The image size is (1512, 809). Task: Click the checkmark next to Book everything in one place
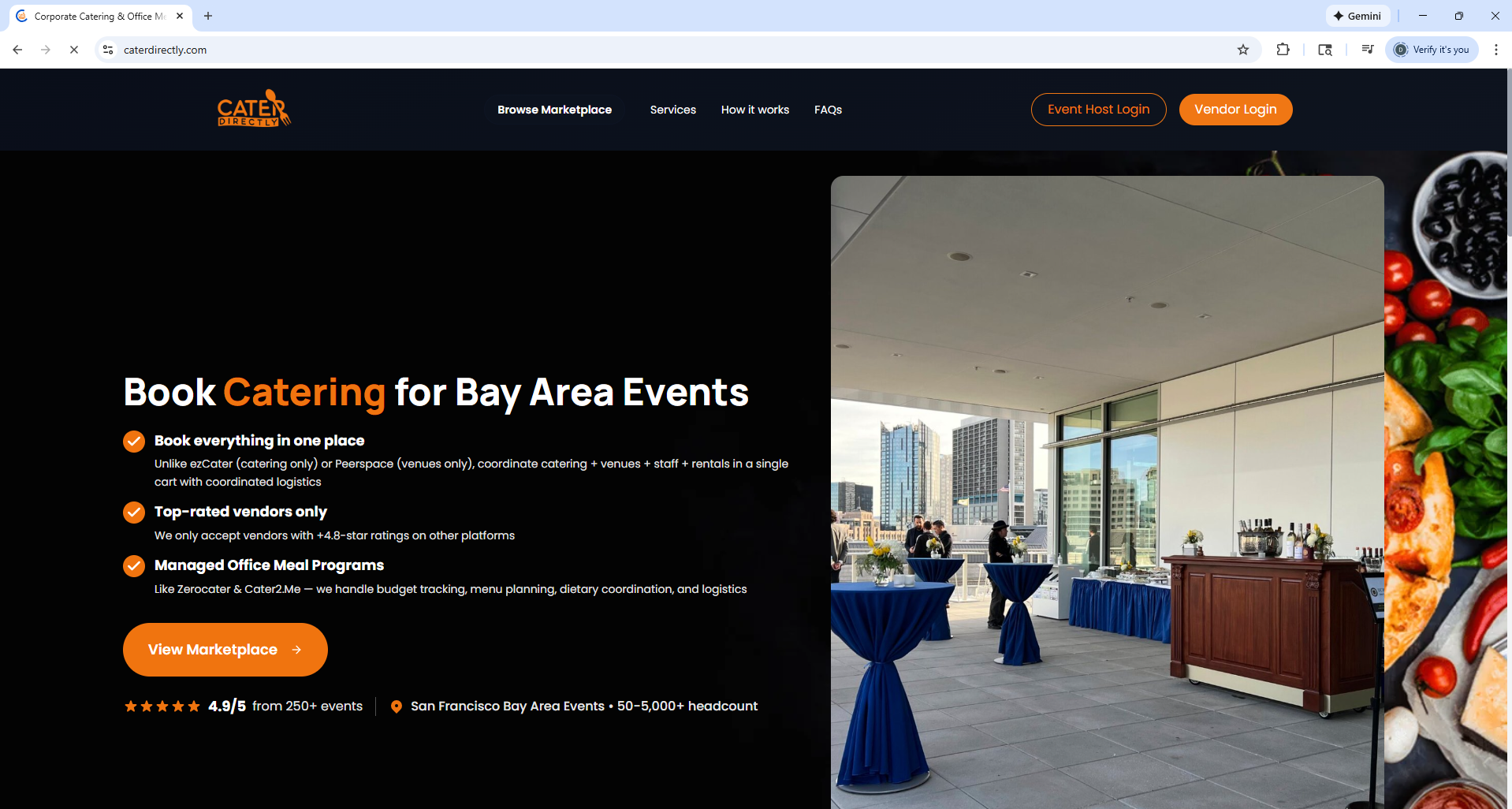[x=134, y=442]
